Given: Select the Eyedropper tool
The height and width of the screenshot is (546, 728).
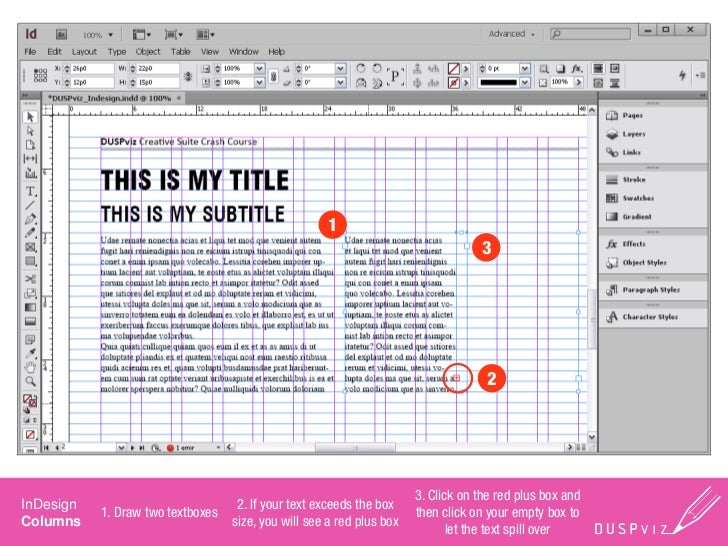Looking at the screenshot, I should (x=30, y=354).
